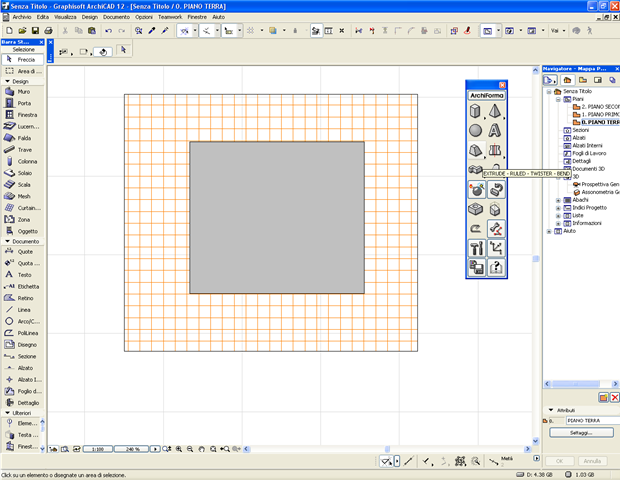This screenshot has width=620, height=480.
Task: Select the Muro wall tool
Action: click(23, 92)
